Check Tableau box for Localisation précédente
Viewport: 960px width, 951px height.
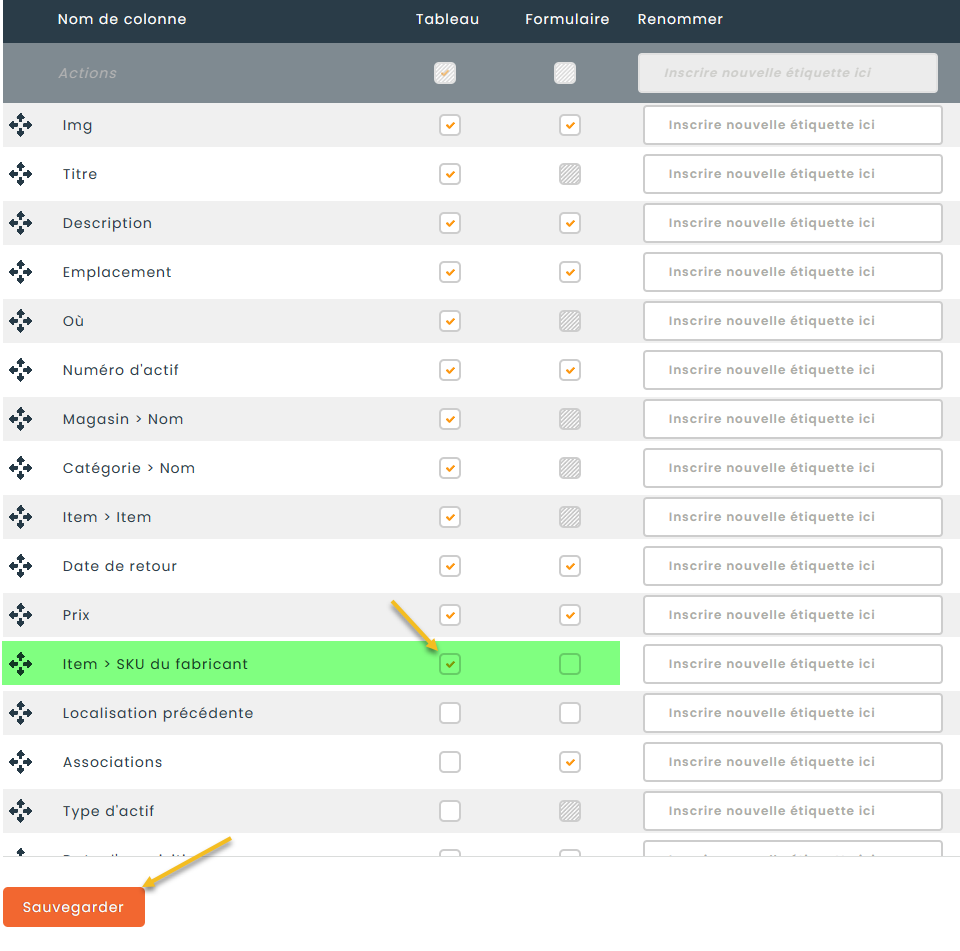click(x=450, y=713)
